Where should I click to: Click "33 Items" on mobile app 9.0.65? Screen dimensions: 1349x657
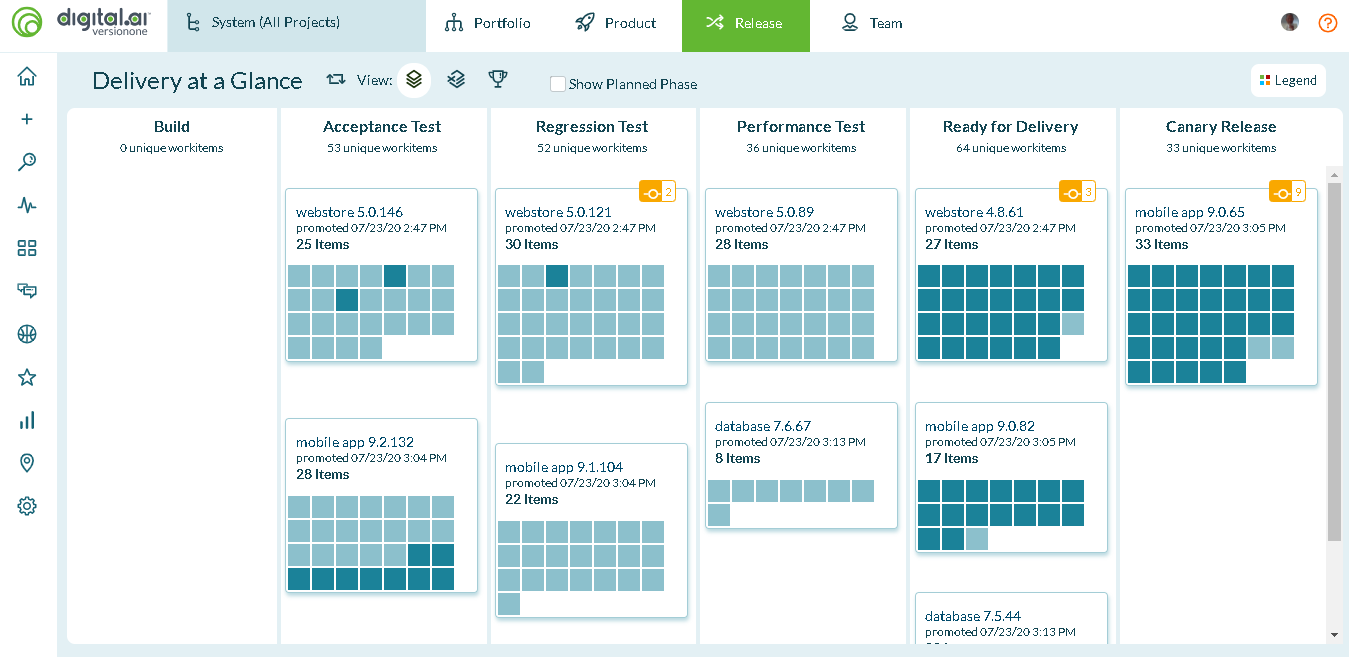pyautogui.click(x=1162, y=244)
